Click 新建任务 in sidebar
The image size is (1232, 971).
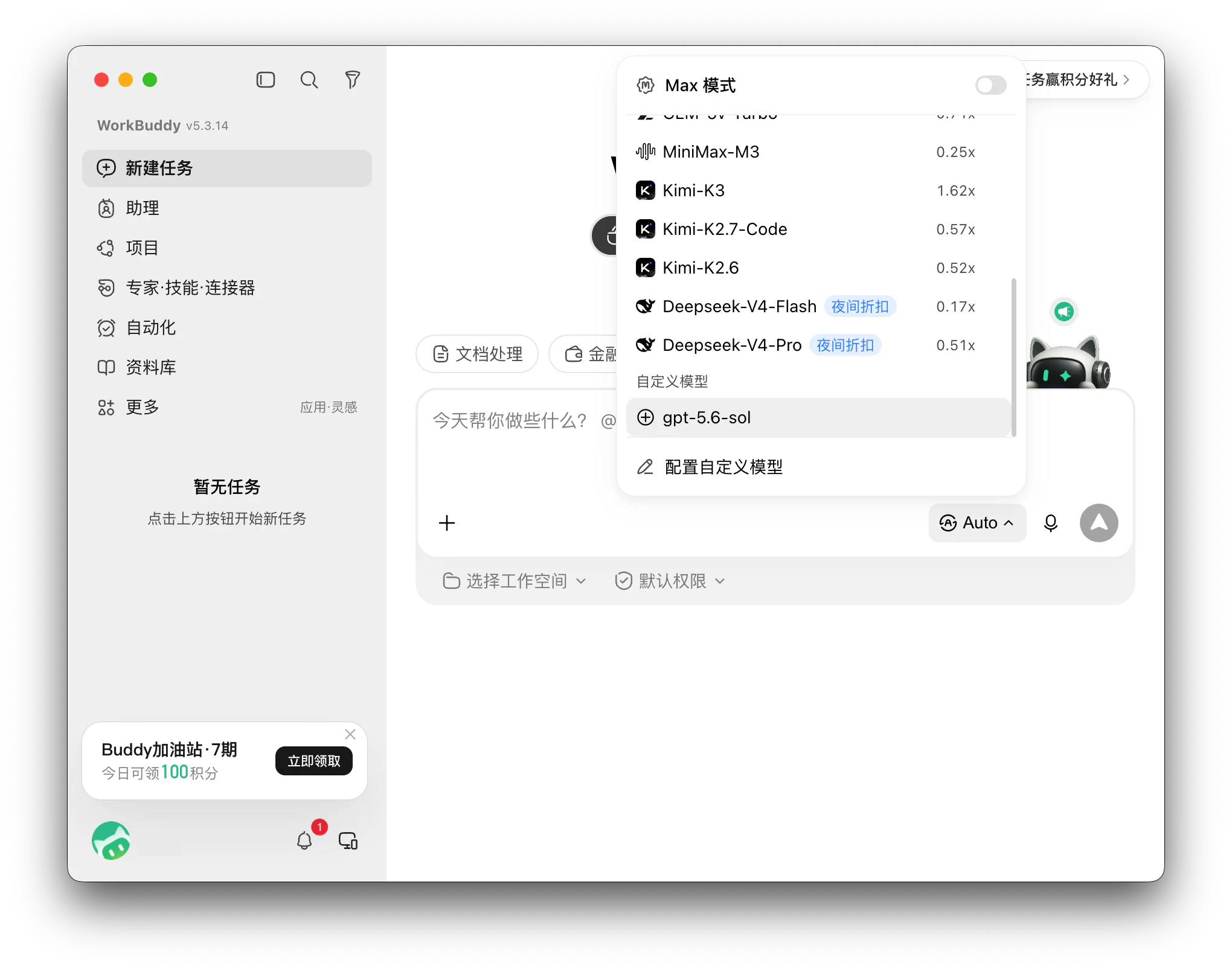227,168
